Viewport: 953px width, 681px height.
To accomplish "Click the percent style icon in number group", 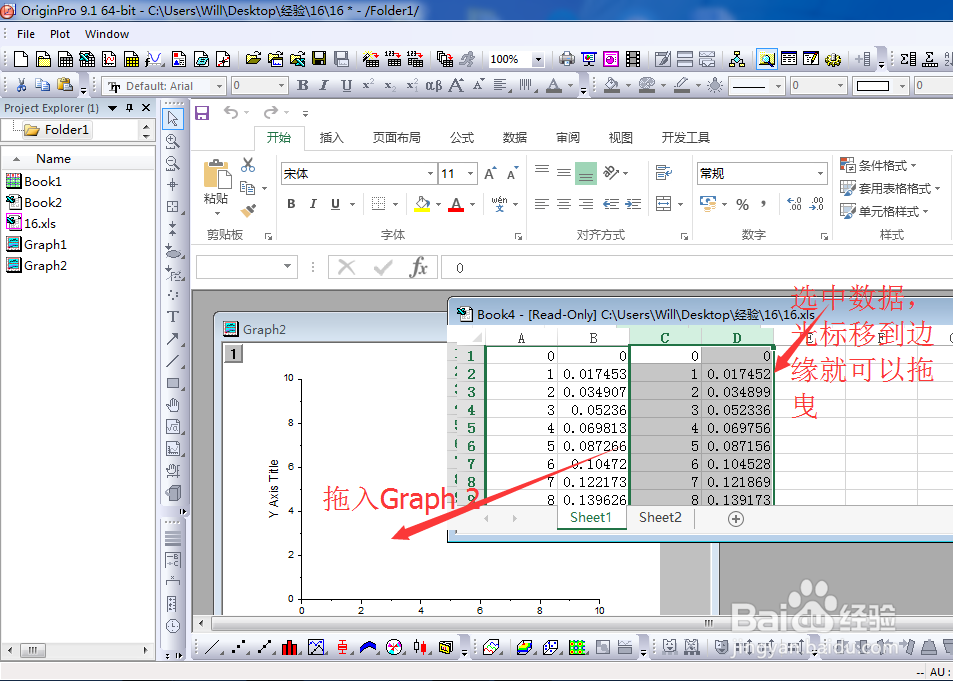I will click(x=742, y=204).
